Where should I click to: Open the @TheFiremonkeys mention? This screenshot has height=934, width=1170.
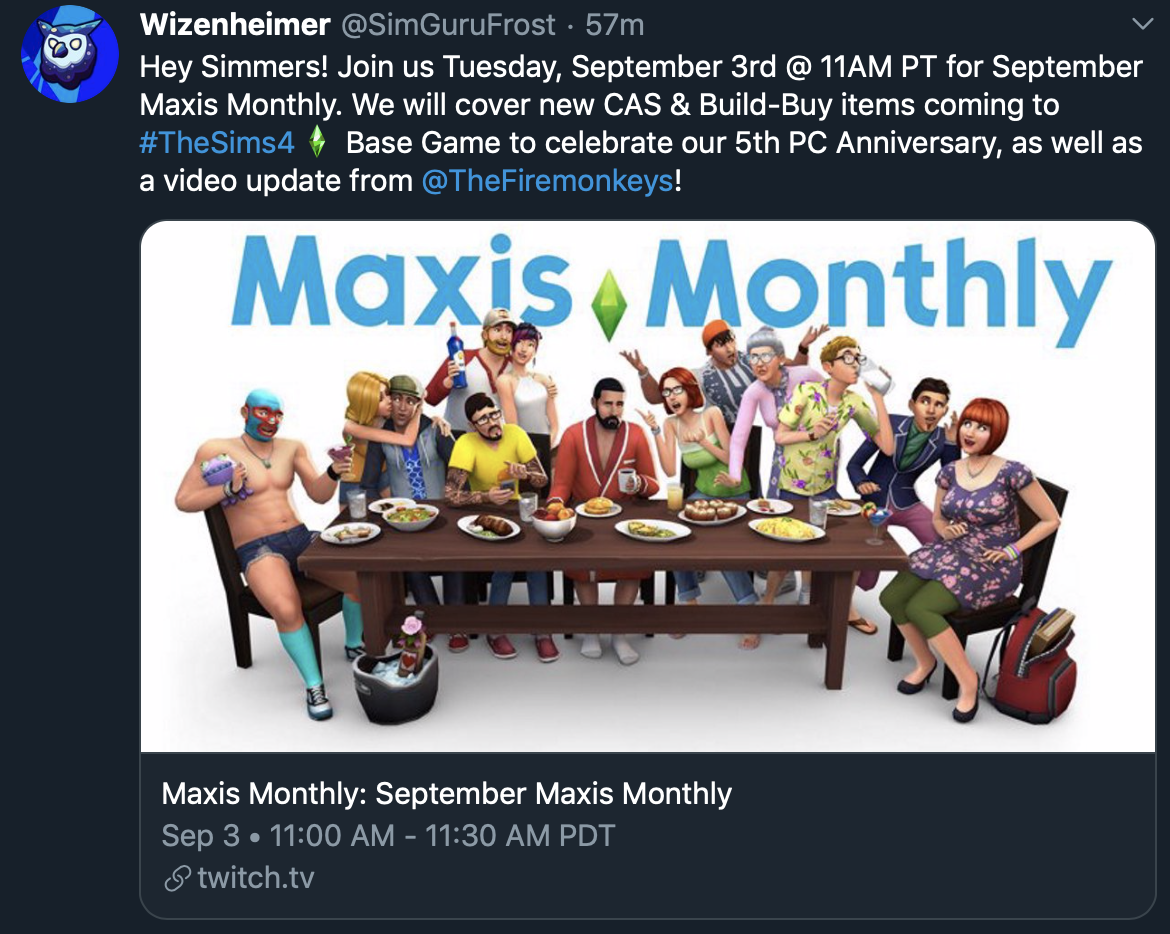548,181
